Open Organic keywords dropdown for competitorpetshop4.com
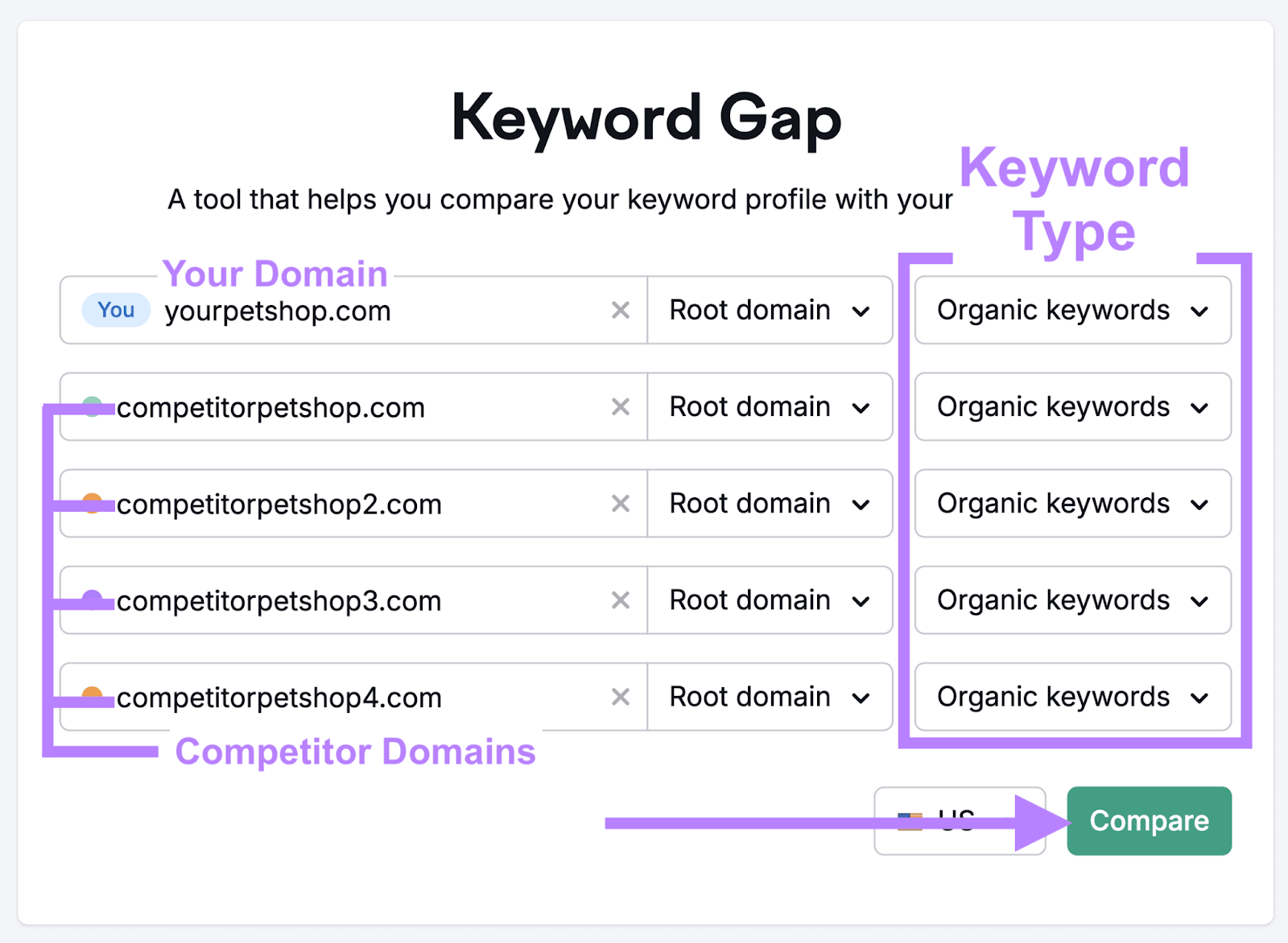Image resolution: width=1288 pixels, height=943 pixels. [x=1071, y=697]
